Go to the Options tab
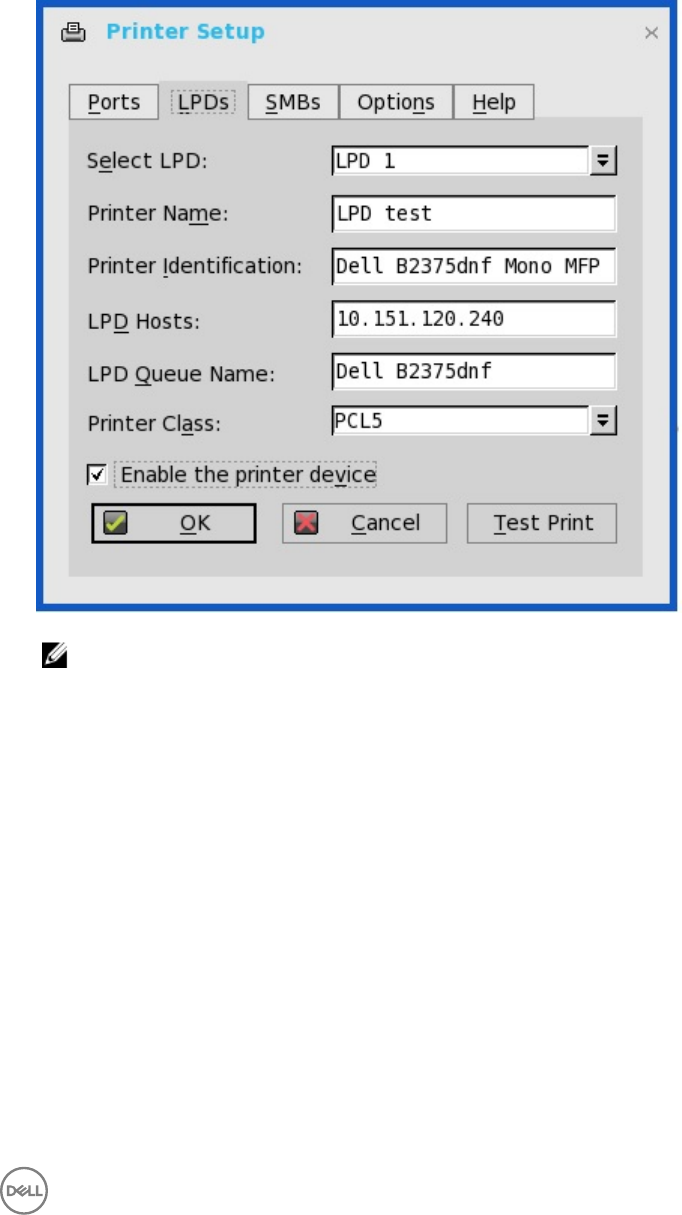Image resolution: width=682 pixels, height=1215 pixels. [x=396, y=102]
